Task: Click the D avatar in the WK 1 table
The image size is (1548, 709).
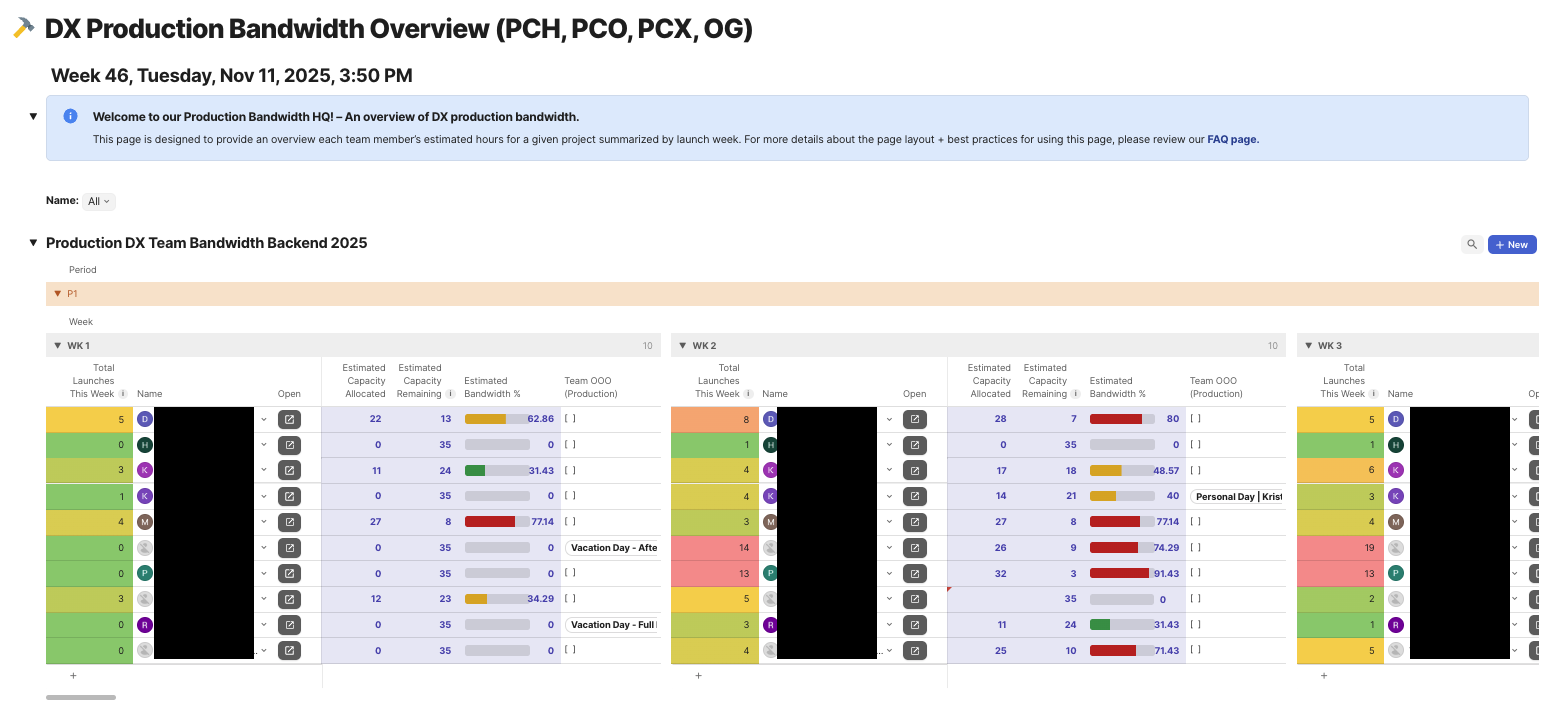Action: [145, 419]
